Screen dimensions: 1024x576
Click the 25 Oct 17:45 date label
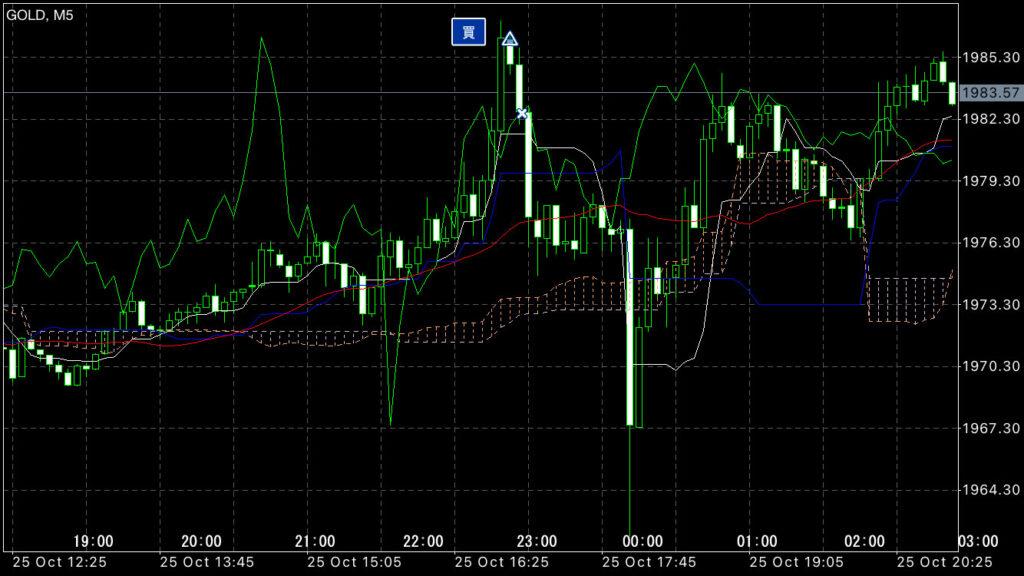tap(649, 562)
